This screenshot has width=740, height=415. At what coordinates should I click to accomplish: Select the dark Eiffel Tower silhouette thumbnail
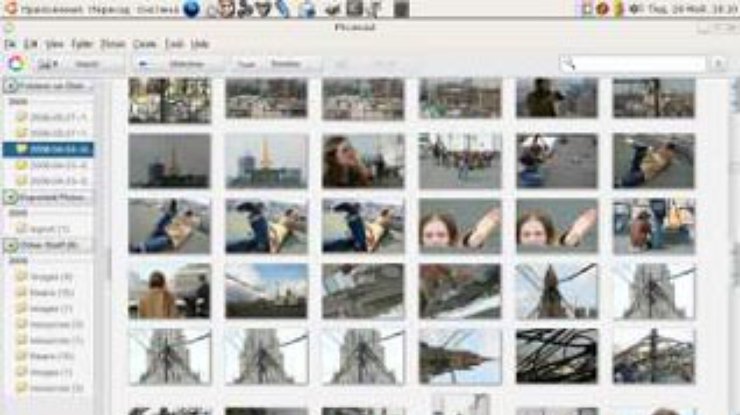click(170, 161)
